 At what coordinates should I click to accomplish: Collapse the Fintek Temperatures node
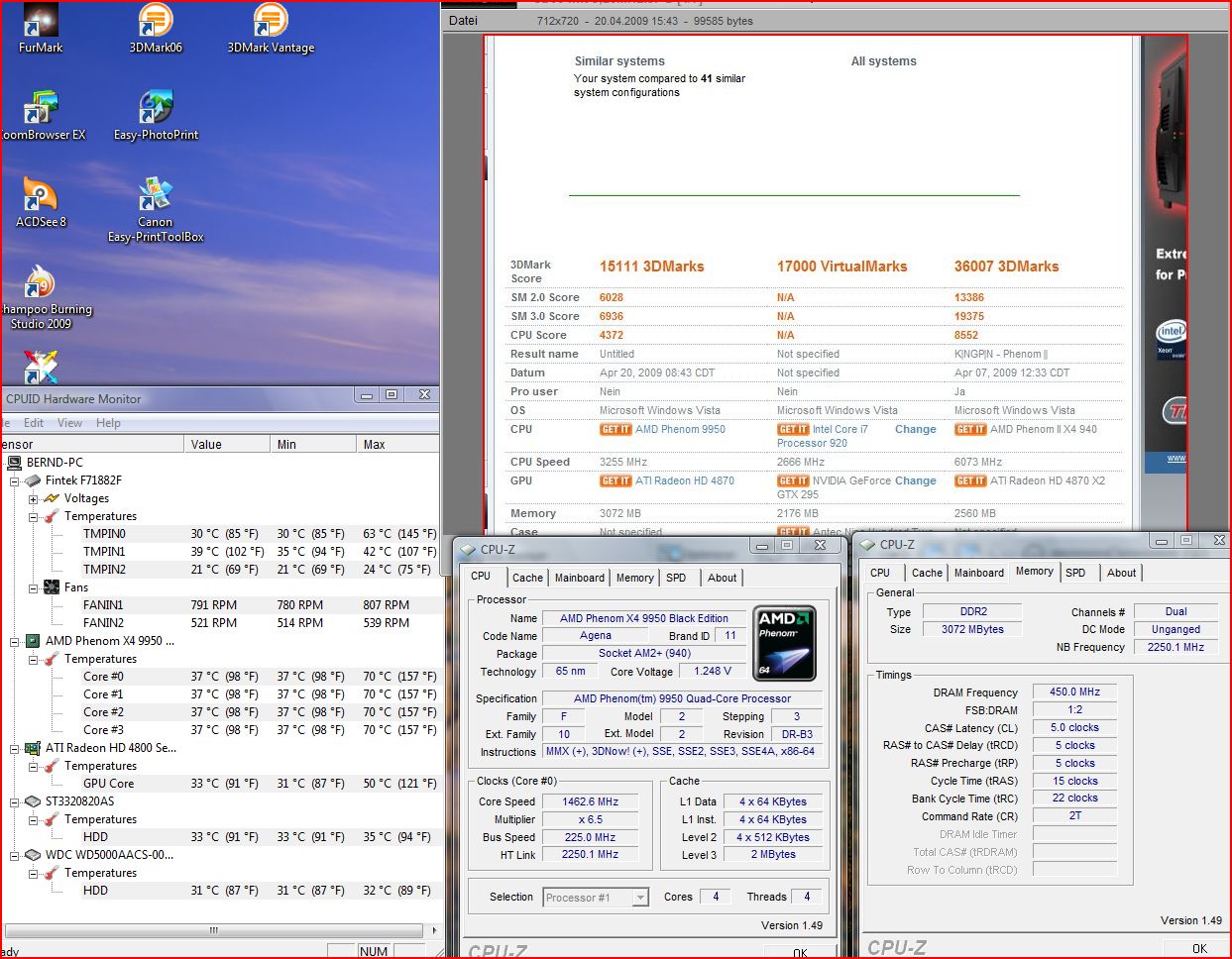coord(33,517)
